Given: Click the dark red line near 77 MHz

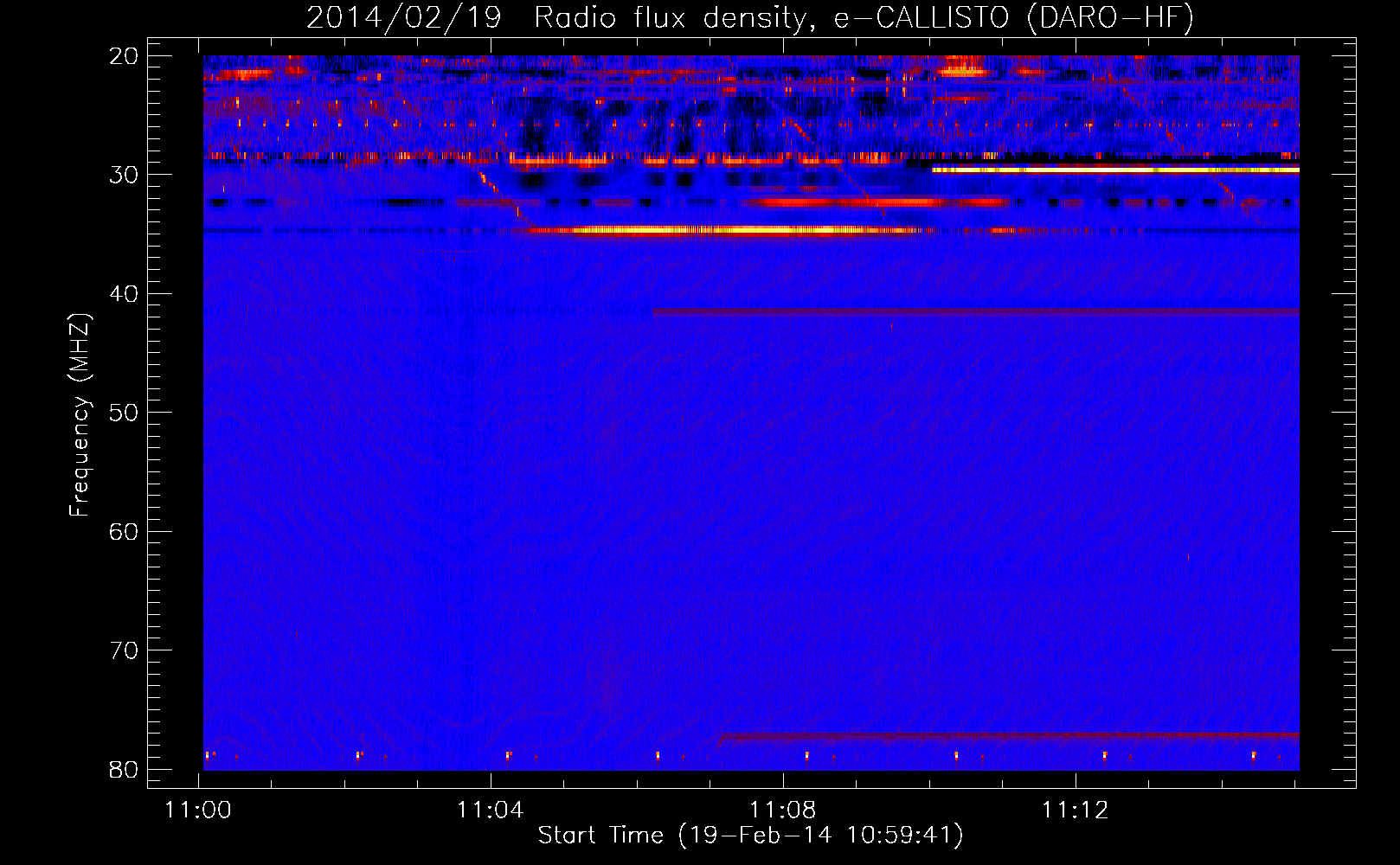Looking at the screenshot, I should click(1009, 737).
